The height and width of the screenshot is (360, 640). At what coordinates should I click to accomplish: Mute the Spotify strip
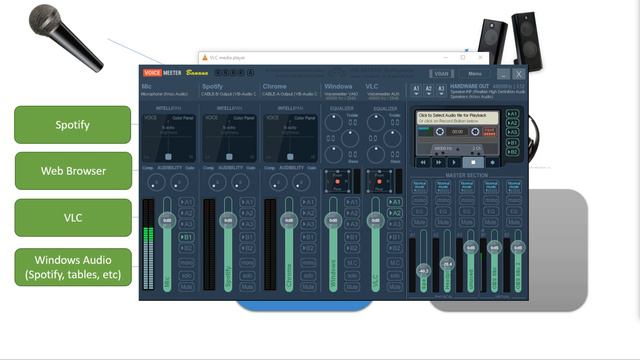247,287
